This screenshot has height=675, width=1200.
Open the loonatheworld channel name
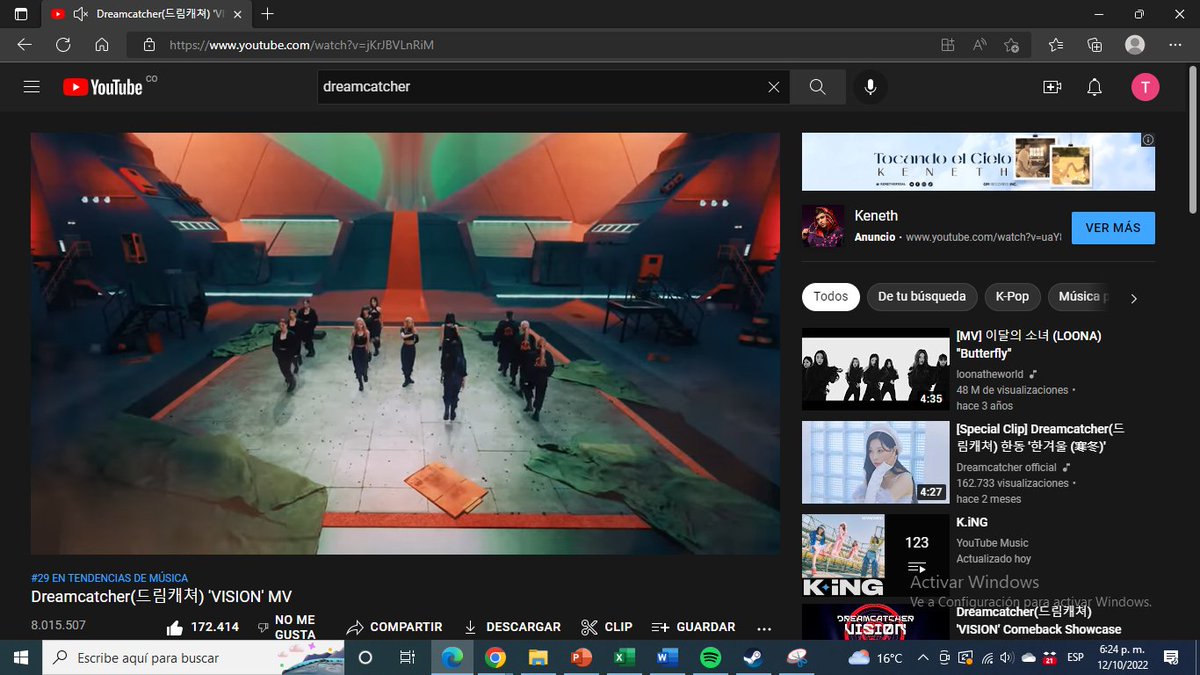pyautogui.click(x=990, y=373)
